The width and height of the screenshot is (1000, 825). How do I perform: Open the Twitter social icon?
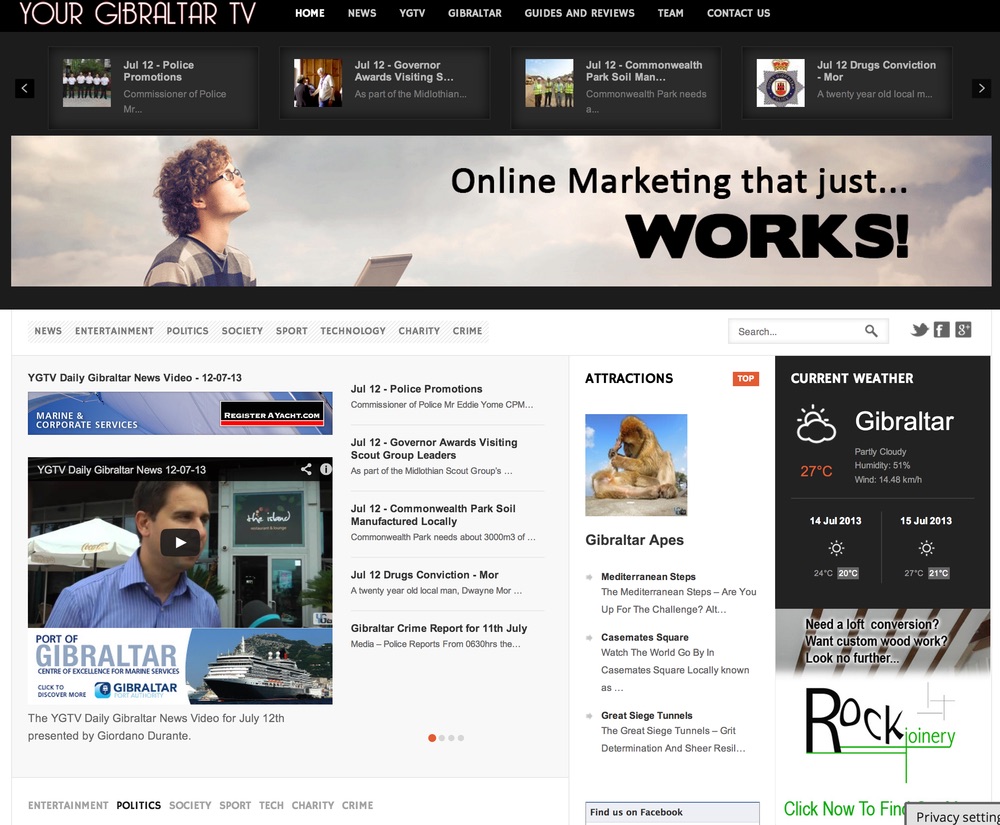click(919, 330)
